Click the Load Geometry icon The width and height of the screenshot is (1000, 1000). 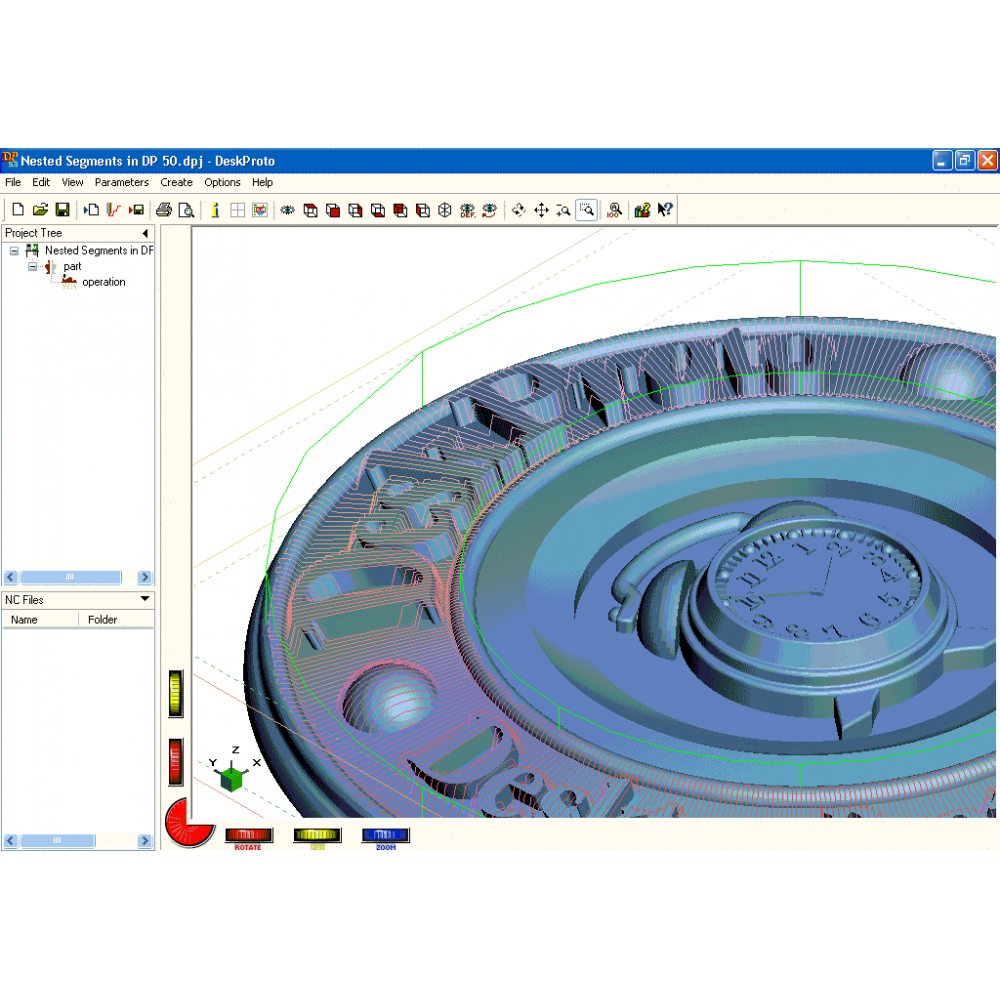click(91, 209)
